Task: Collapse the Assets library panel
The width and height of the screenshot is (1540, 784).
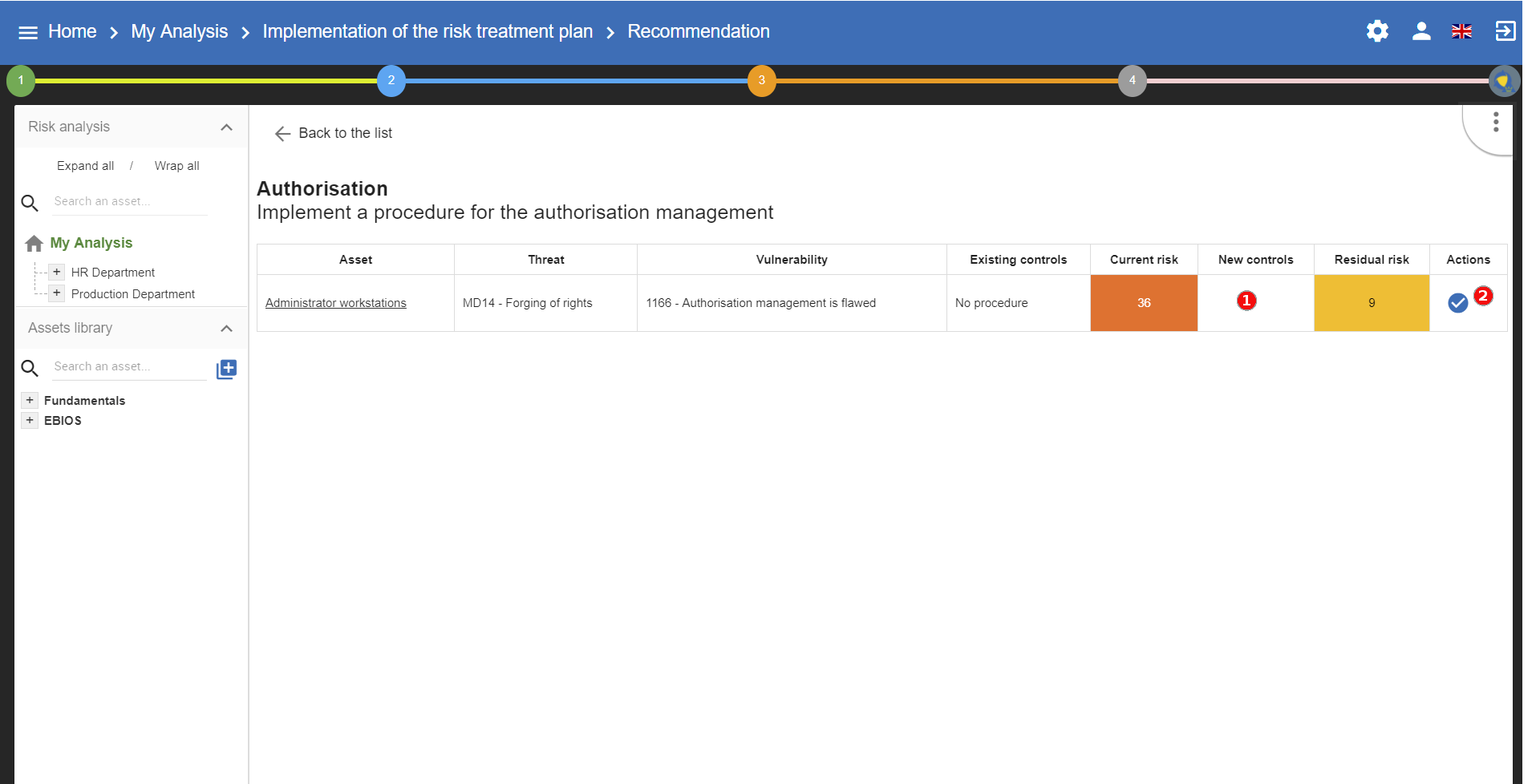Action: pos(226,329)
